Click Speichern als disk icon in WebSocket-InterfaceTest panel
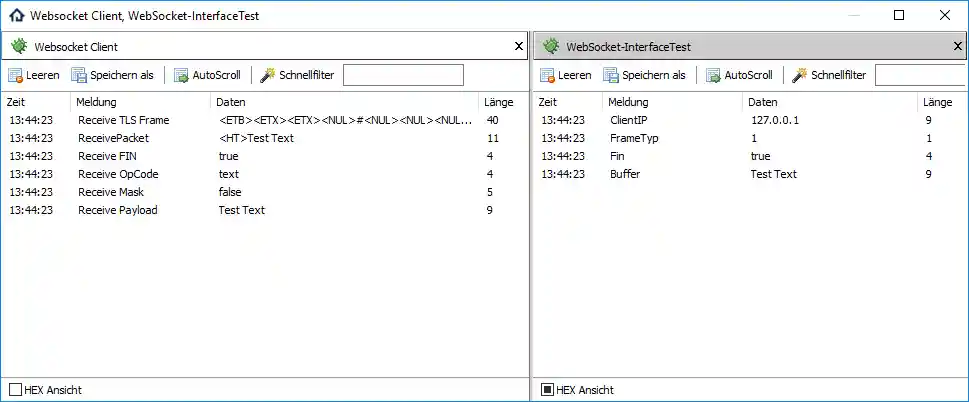969x402 pixels. click(x=611, y=75)
